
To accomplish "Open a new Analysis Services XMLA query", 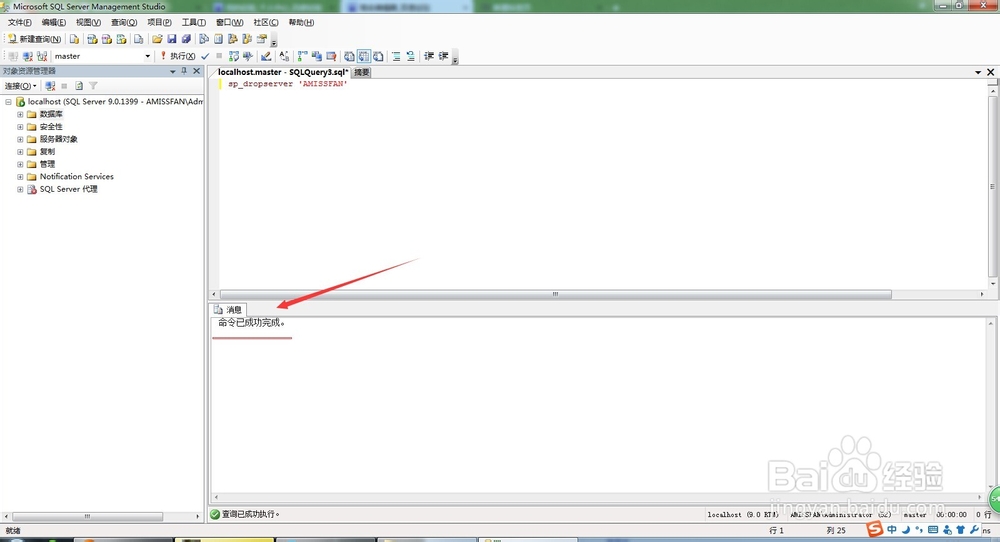I will coord(121,39).
